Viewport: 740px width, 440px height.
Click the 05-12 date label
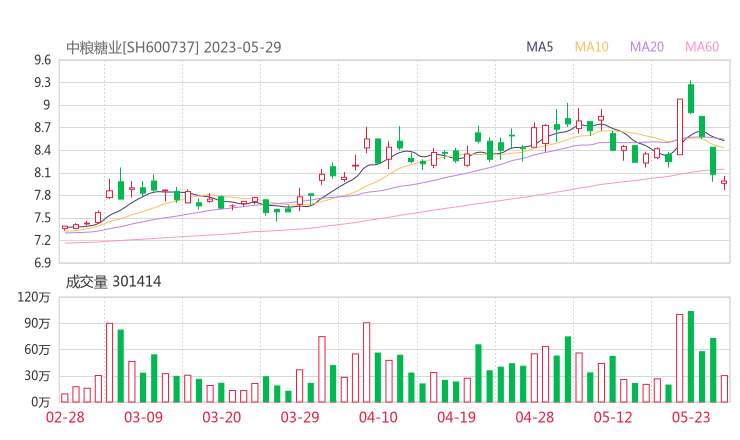coord(613,417)
